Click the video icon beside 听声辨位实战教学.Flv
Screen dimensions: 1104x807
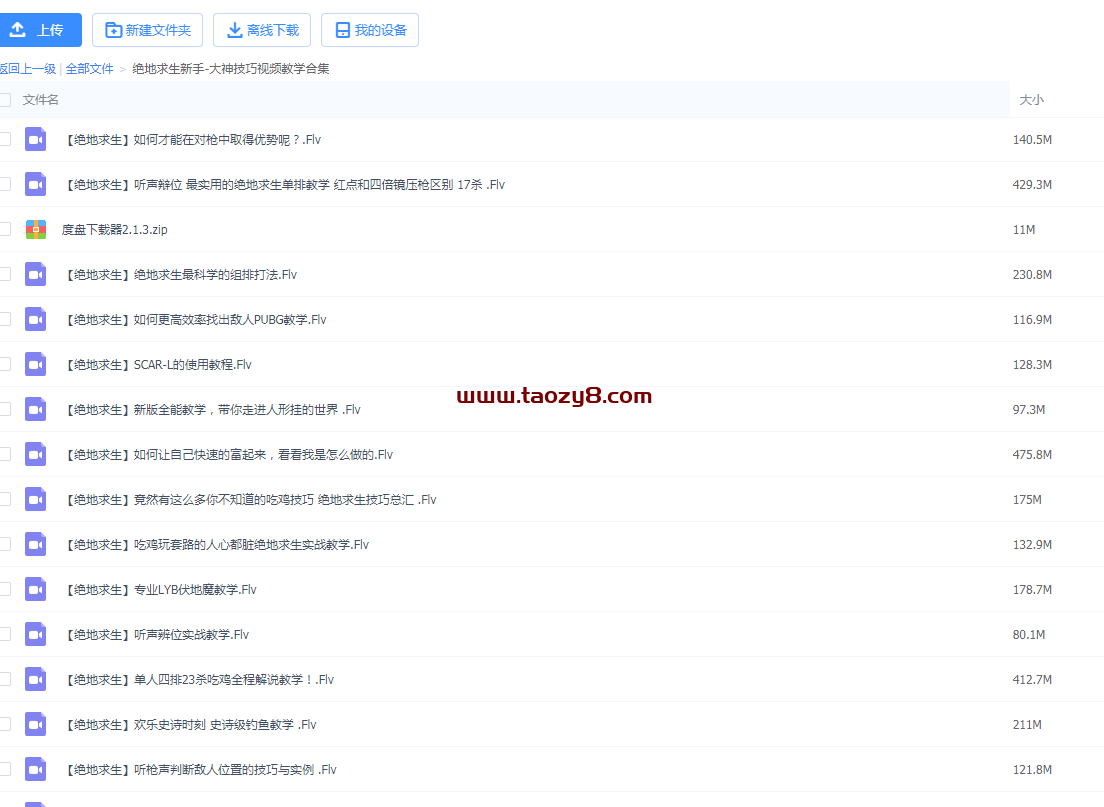click(x=35, y=634)
